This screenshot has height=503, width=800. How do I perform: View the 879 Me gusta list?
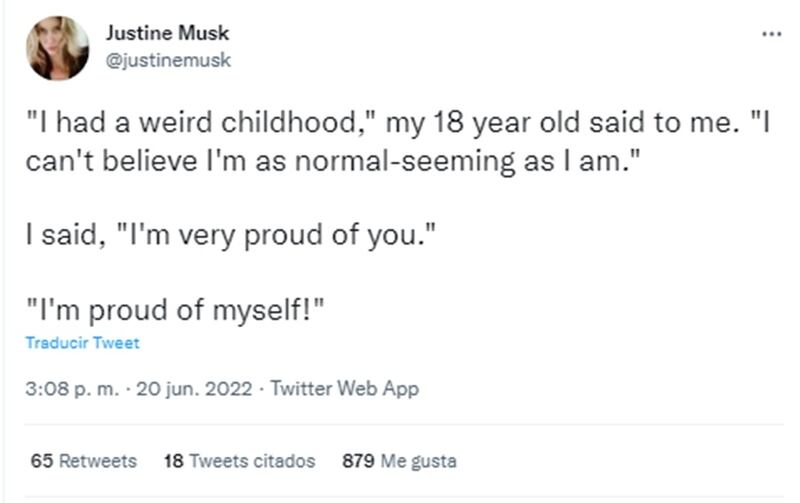click(399, 461)
